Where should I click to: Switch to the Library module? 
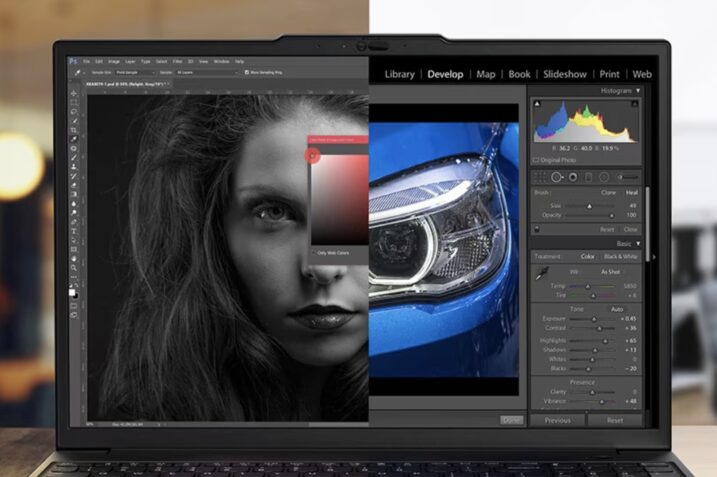coord(399,74)
